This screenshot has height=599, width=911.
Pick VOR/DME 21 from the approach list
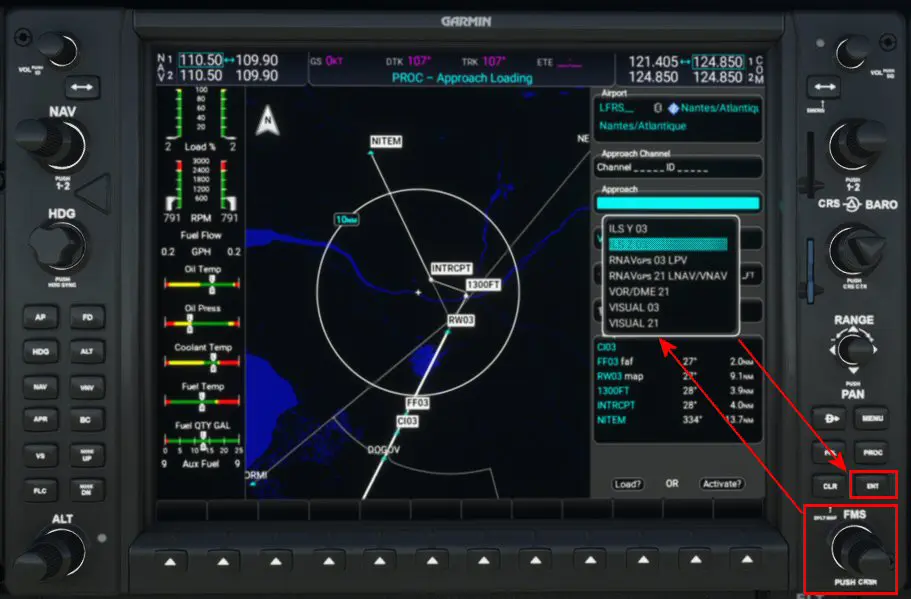click(639, 292)
